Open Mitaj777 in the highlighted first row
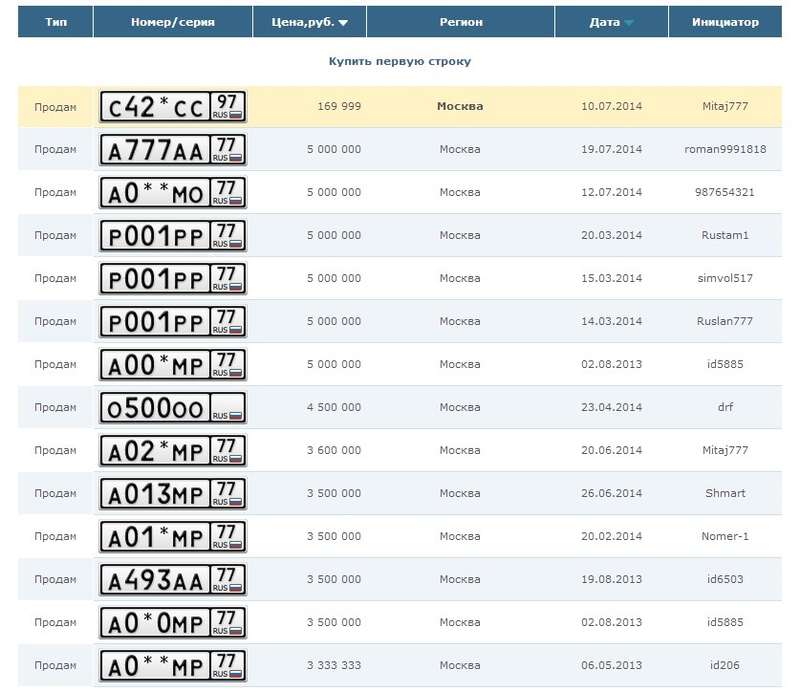800x691 pixels. (x=725, y=106)
